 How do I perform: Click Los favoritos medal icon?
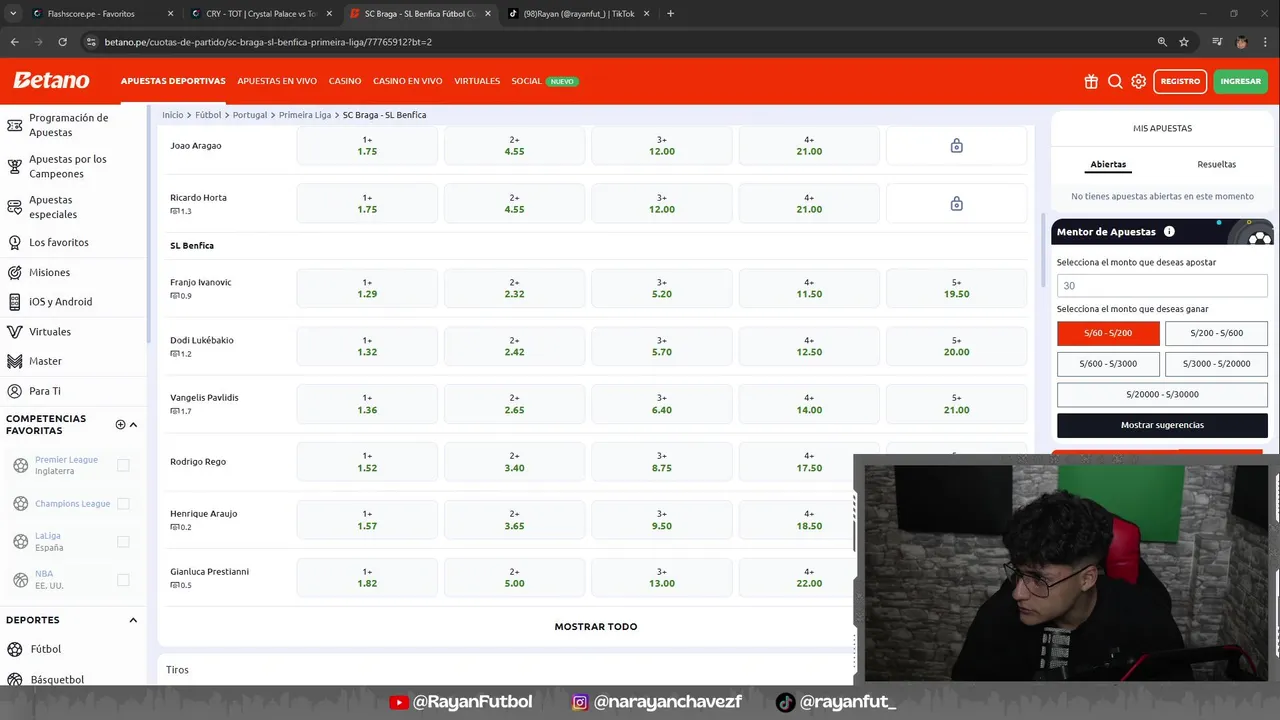click(x=14, y=242)
